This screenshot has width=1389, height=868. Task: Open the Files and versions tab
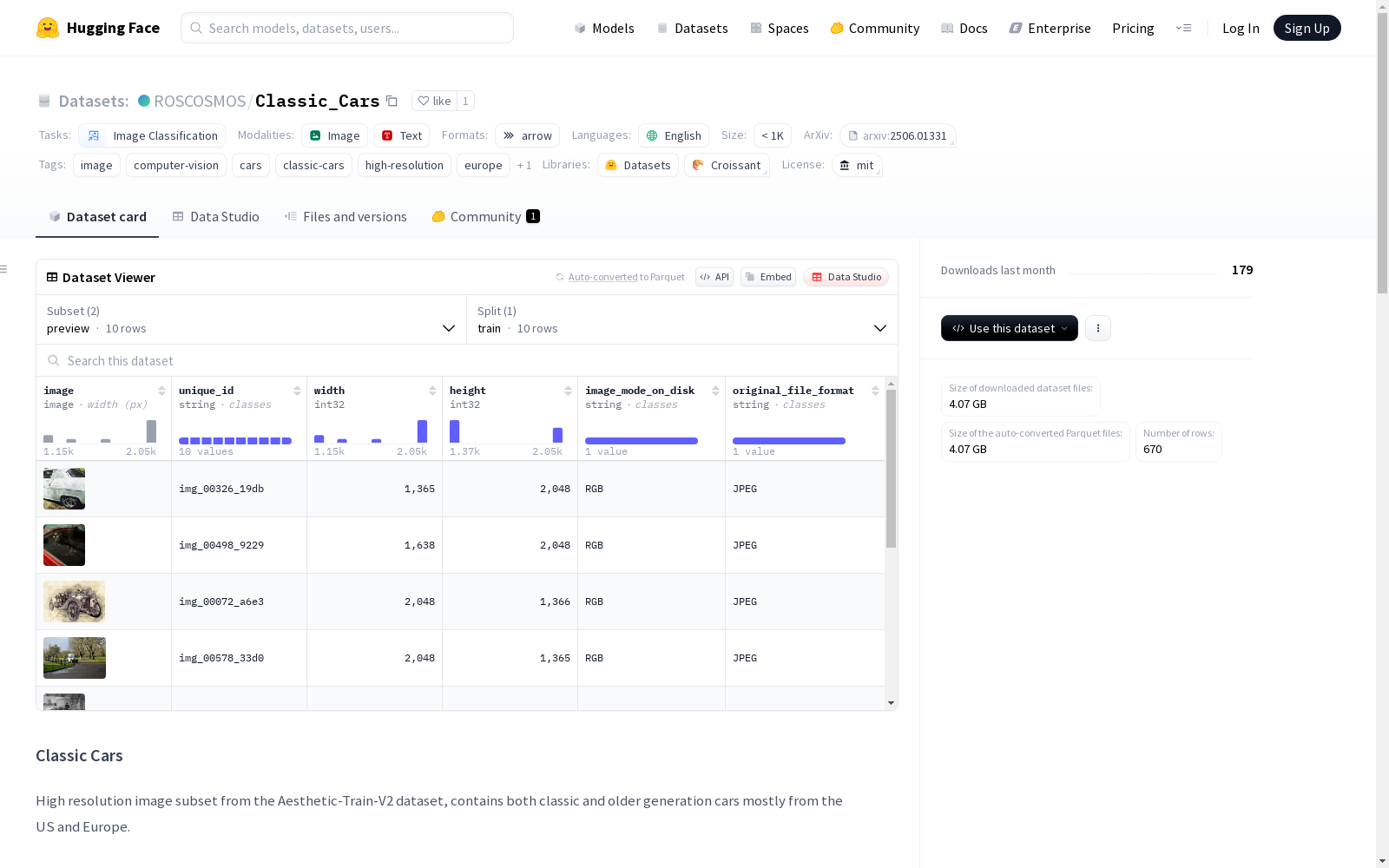pos(346,217)
